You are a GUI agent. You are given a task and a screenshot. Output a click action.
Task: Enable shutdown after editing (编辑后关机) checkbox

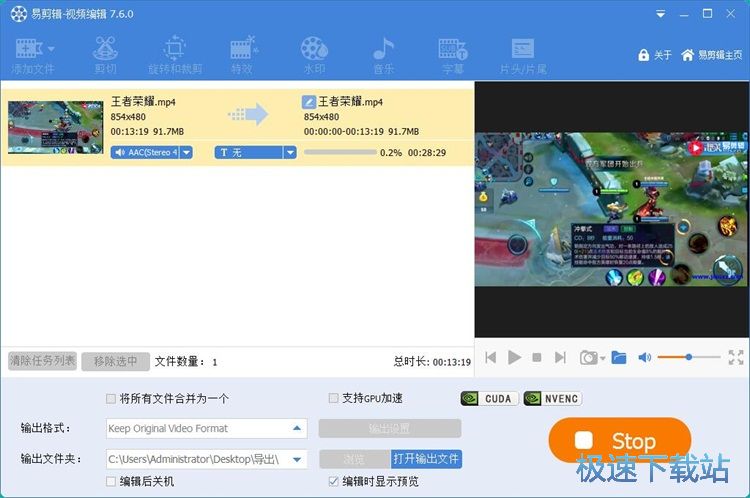111,482
